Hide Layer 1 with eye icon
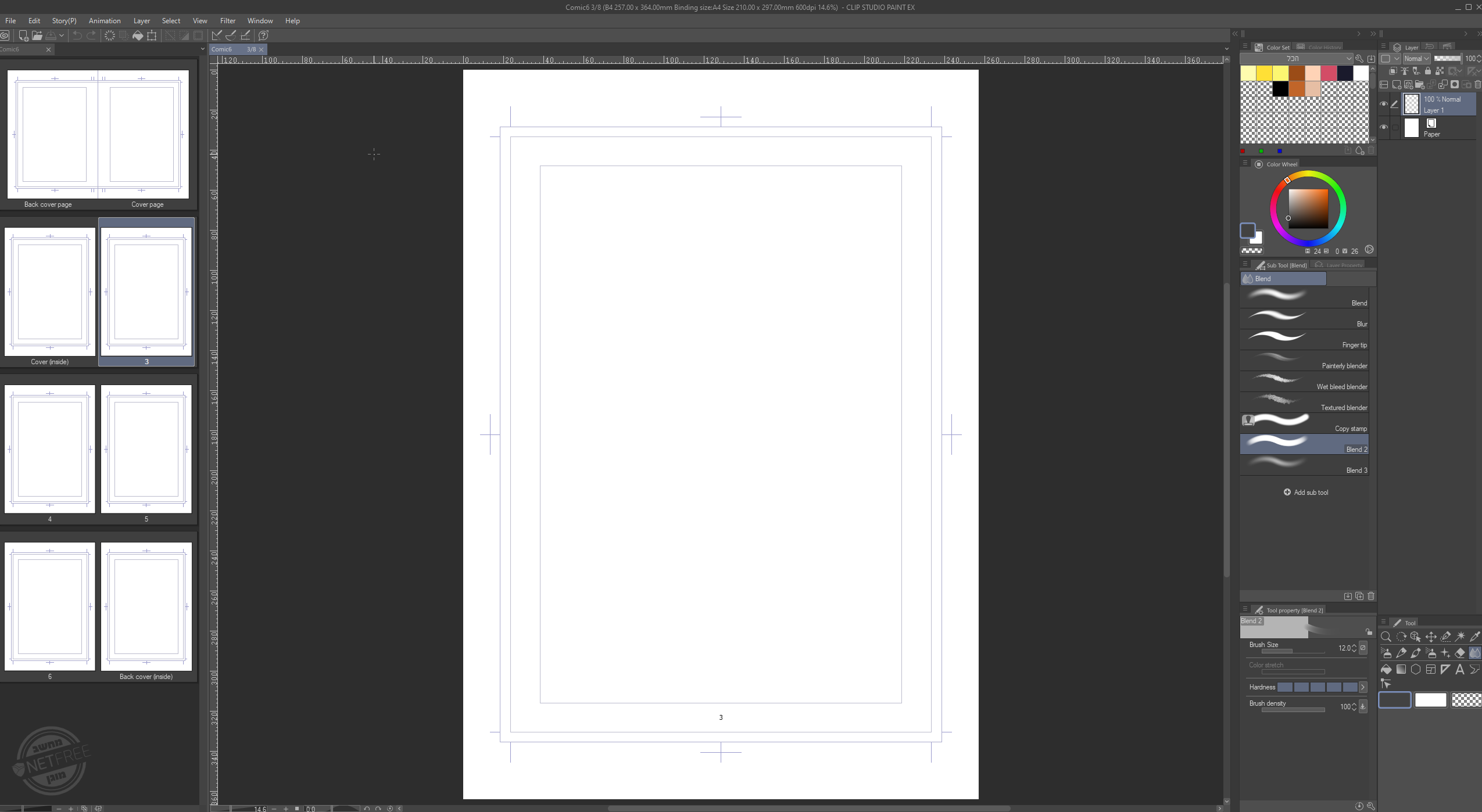Image resolution: width=1482 pixels, height=812 pixels. coord(1384,104)
